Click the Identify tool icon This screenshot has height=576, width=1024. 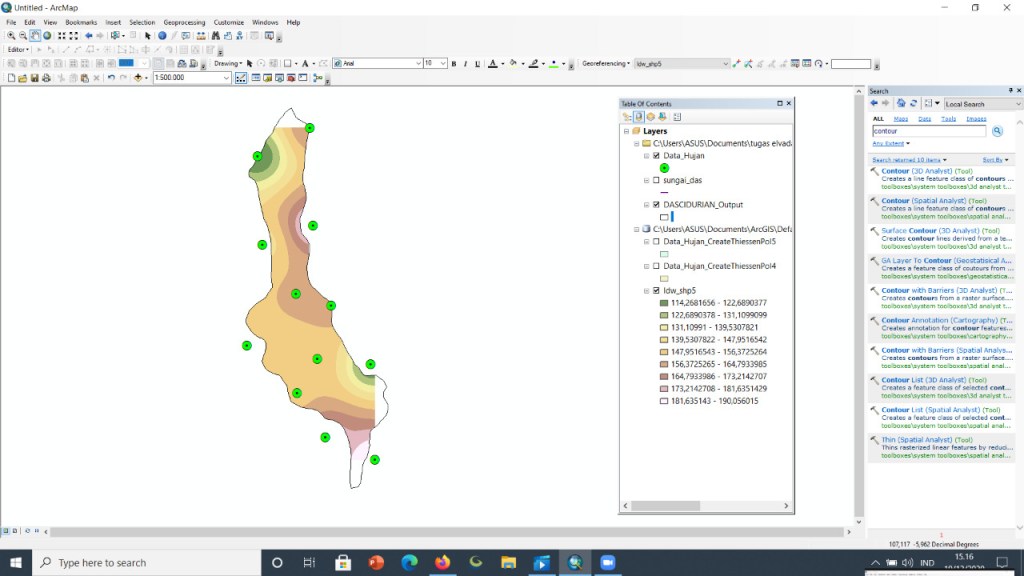pyautogui.click(x=162, y=36)
